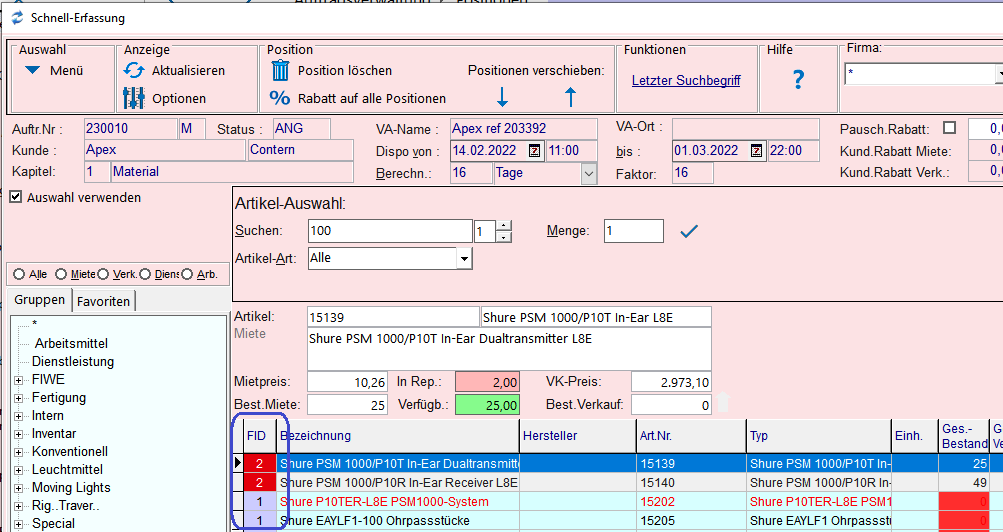Expand the Leuchtmittel tree group
1003x532 pixels.
(19, 470)
